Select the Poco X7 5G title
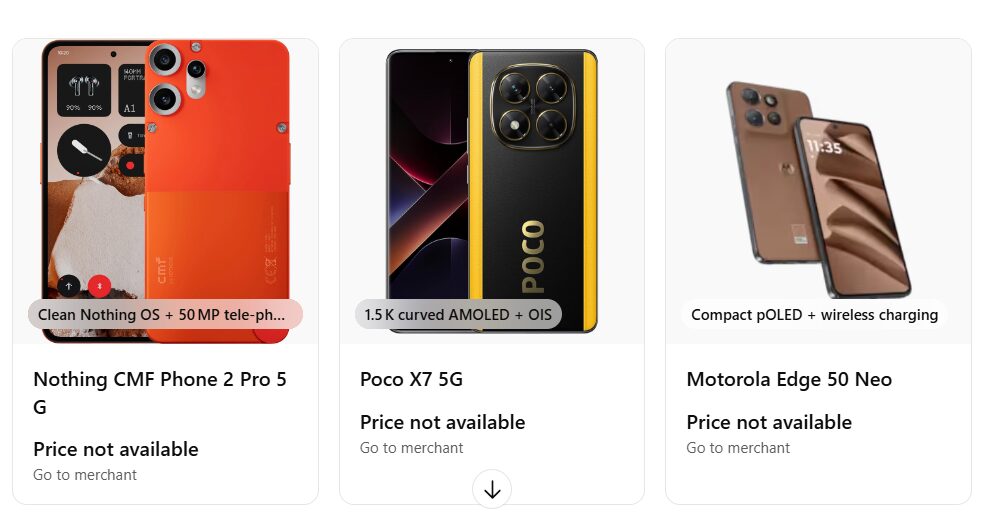984x514 pixels. (412, 379)
